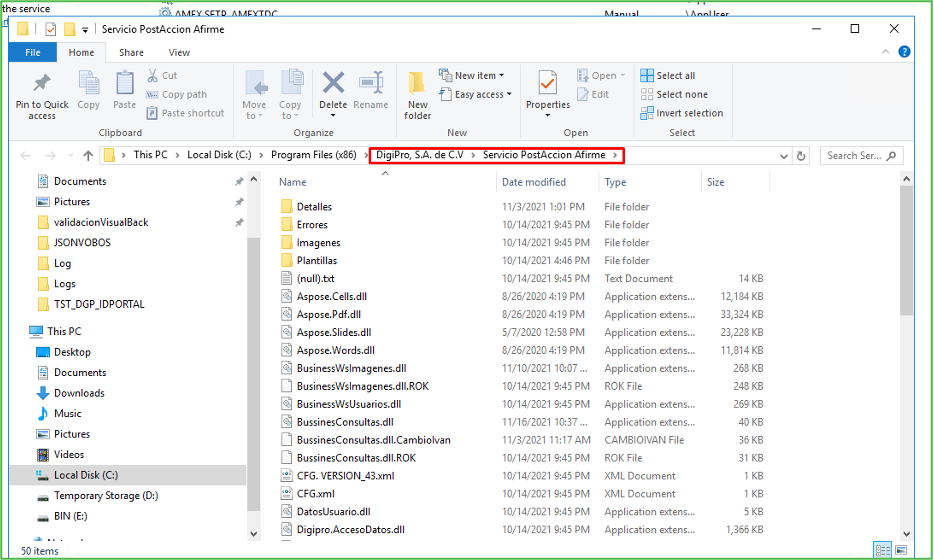The height and width of the screenshot is (560, 934).
Task: Open the Properties ribbon icon
Action: (547, 90)
